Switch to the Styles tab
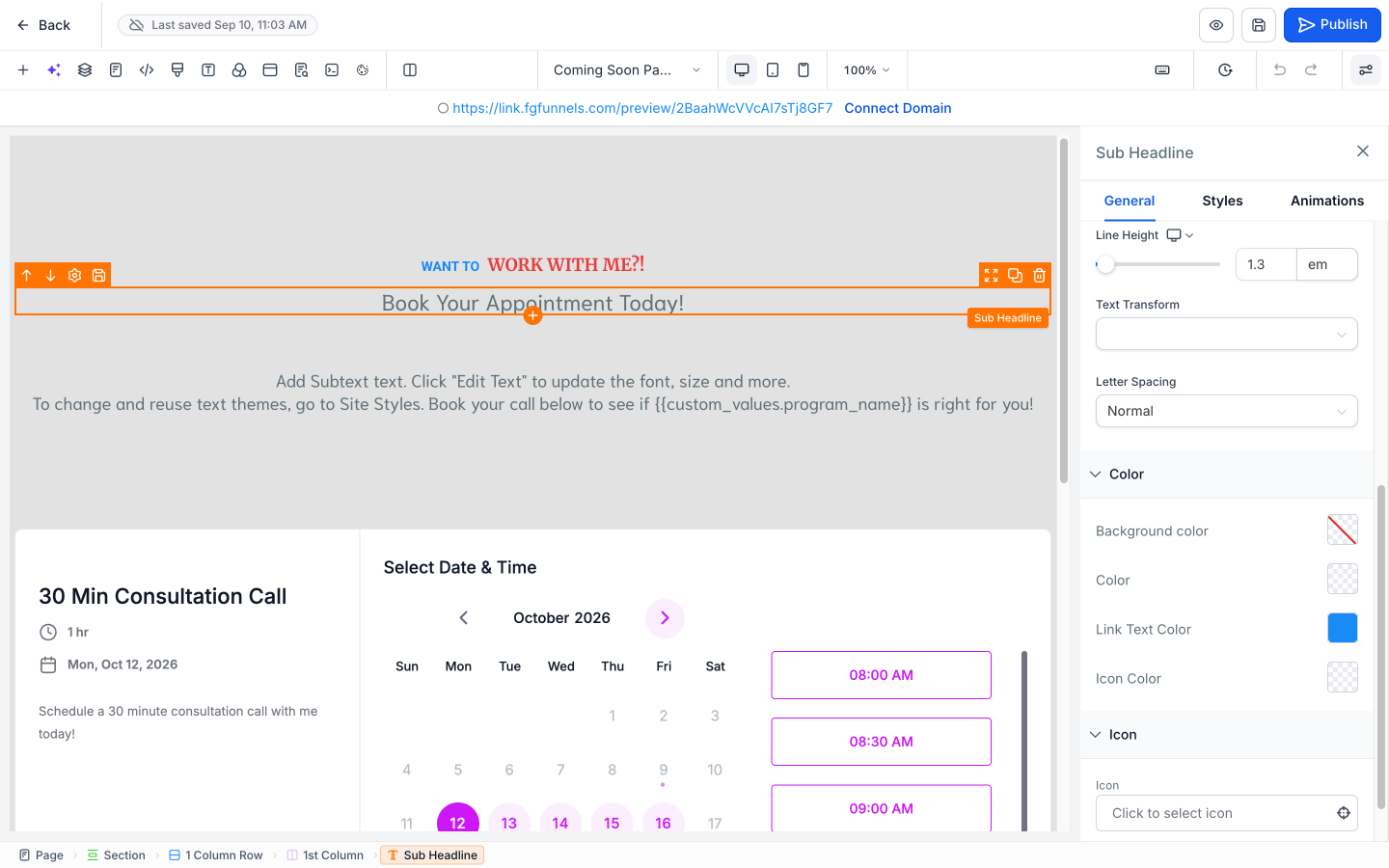 click(x=1222, y=201)
